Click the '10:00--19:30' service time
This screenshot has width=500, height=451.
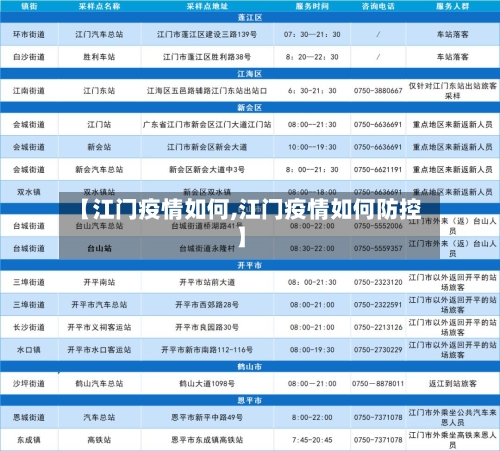click(x=312, y=147)
